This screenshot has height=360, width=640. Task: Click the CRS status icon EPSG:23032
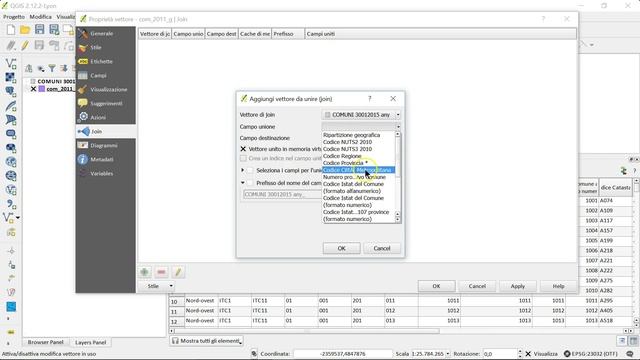click(590, 354)
